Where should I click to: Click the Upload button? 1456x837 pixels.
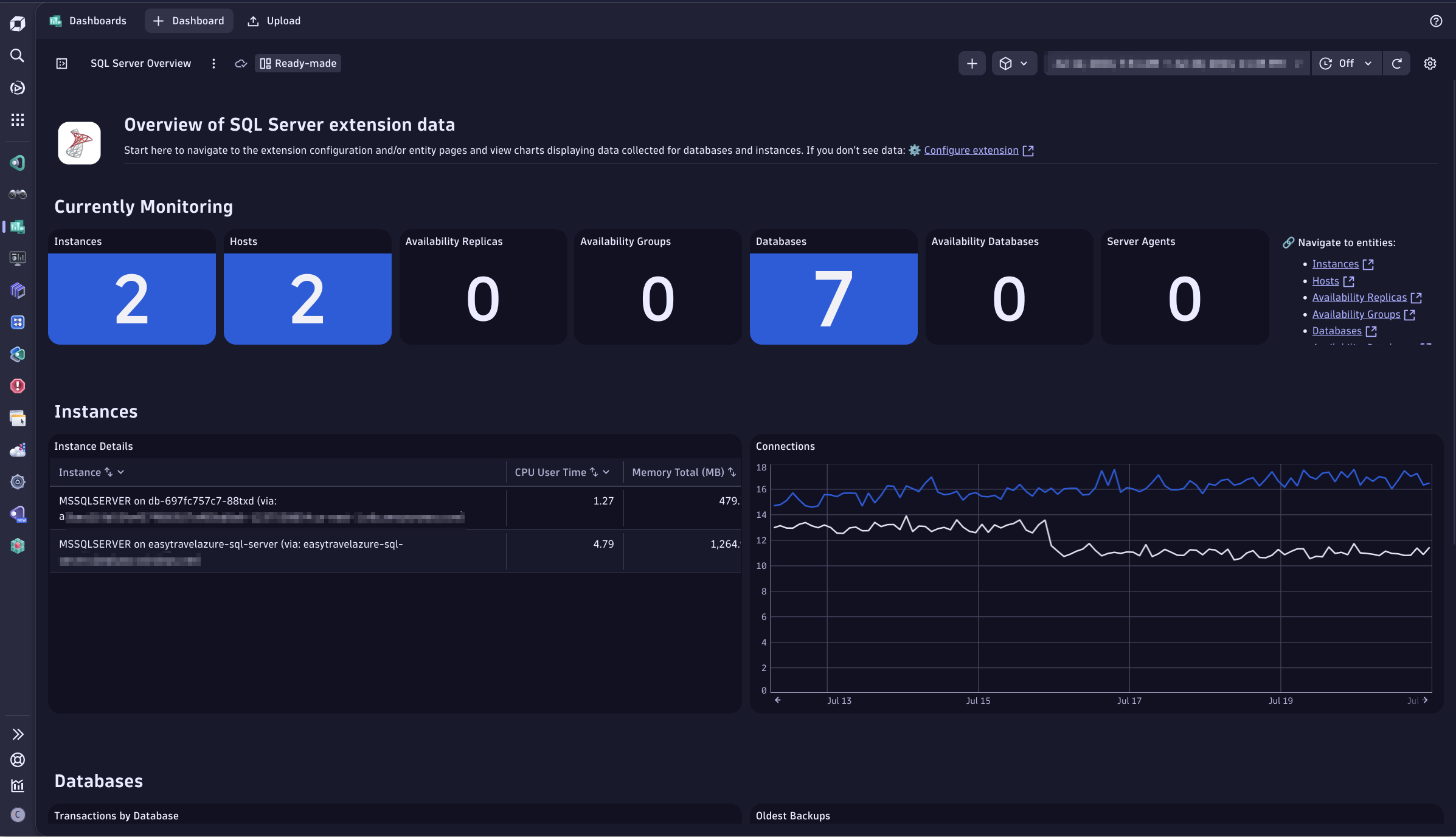pyautogui.click(x=274, y=21)
